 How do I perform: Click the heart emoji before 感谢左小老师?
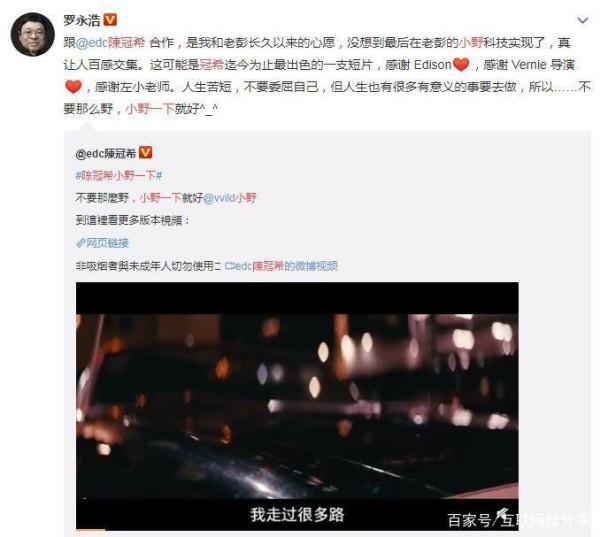73,87
